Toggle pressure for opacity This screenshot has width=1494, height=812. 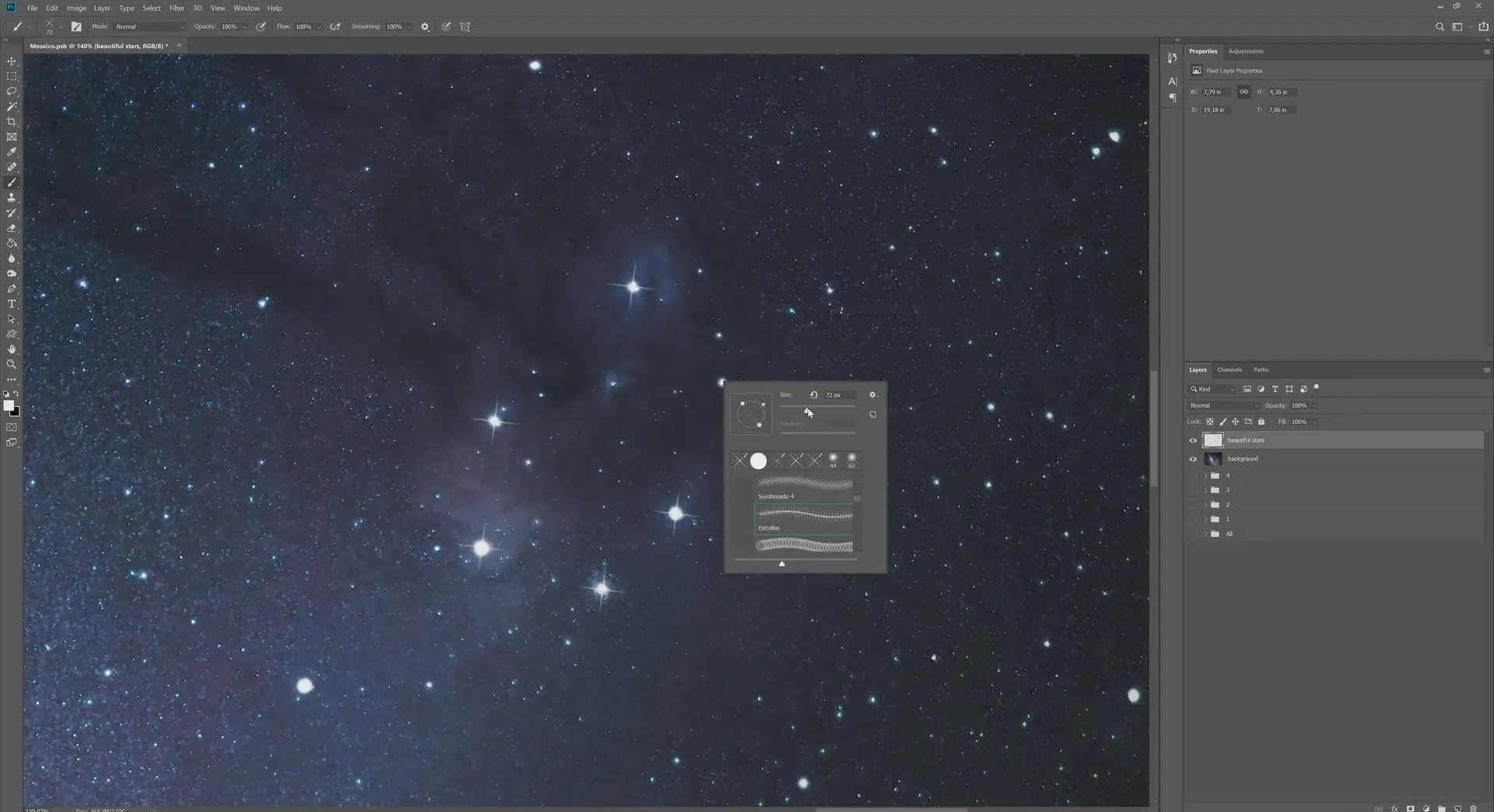tap(261, 26)
